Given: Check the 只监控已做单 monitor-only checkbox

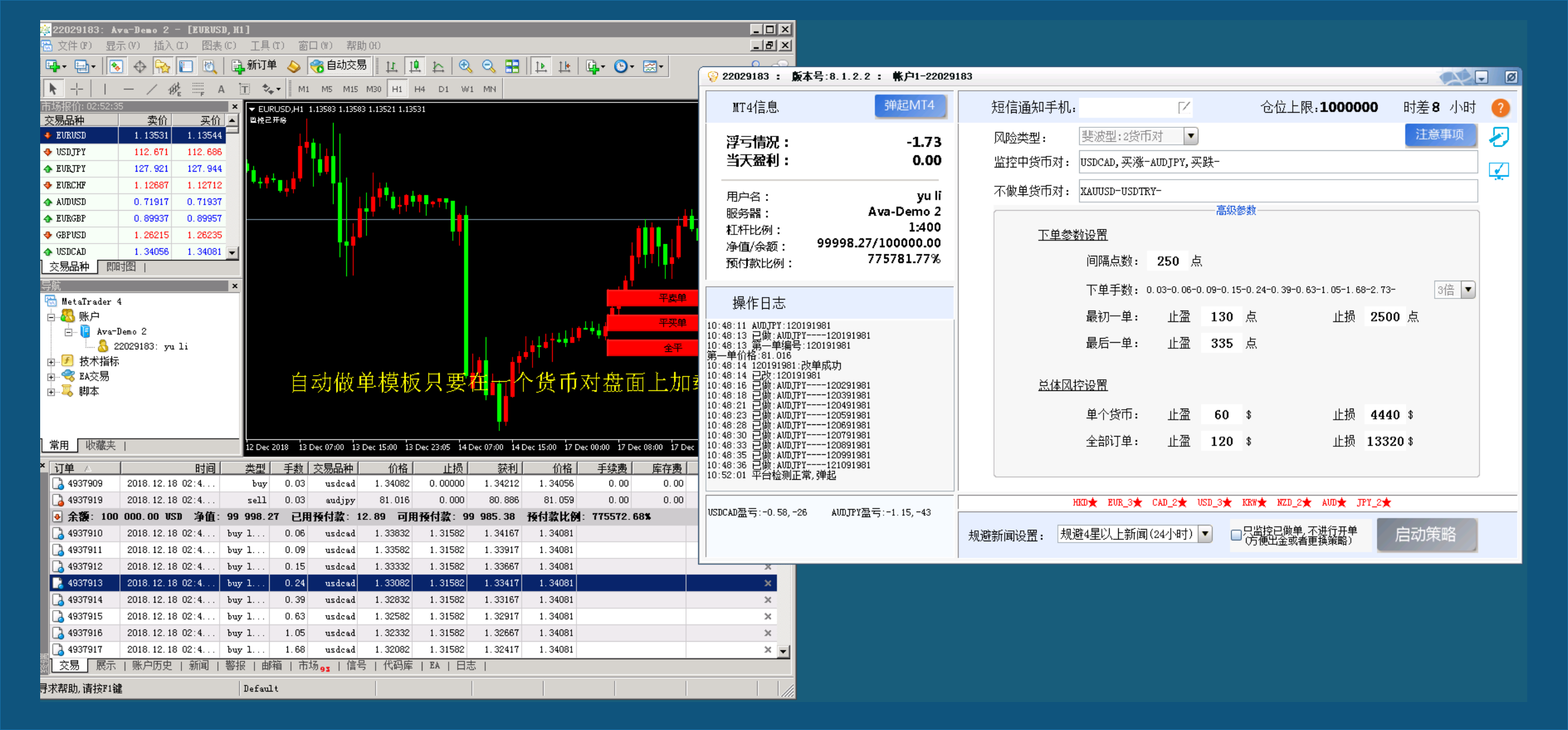Looking at the screenshot, I should point(1236,535).
